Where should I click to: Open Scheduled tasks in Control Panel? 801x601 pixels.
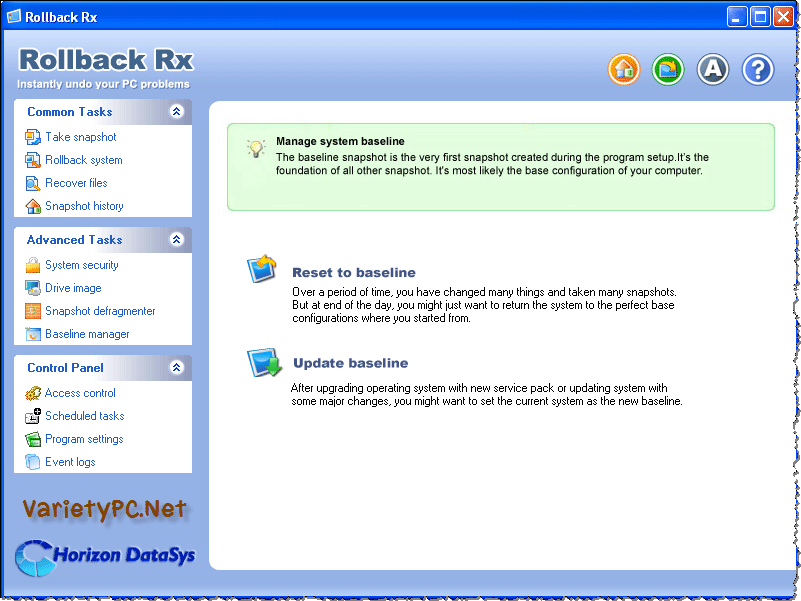click(85, 416)
